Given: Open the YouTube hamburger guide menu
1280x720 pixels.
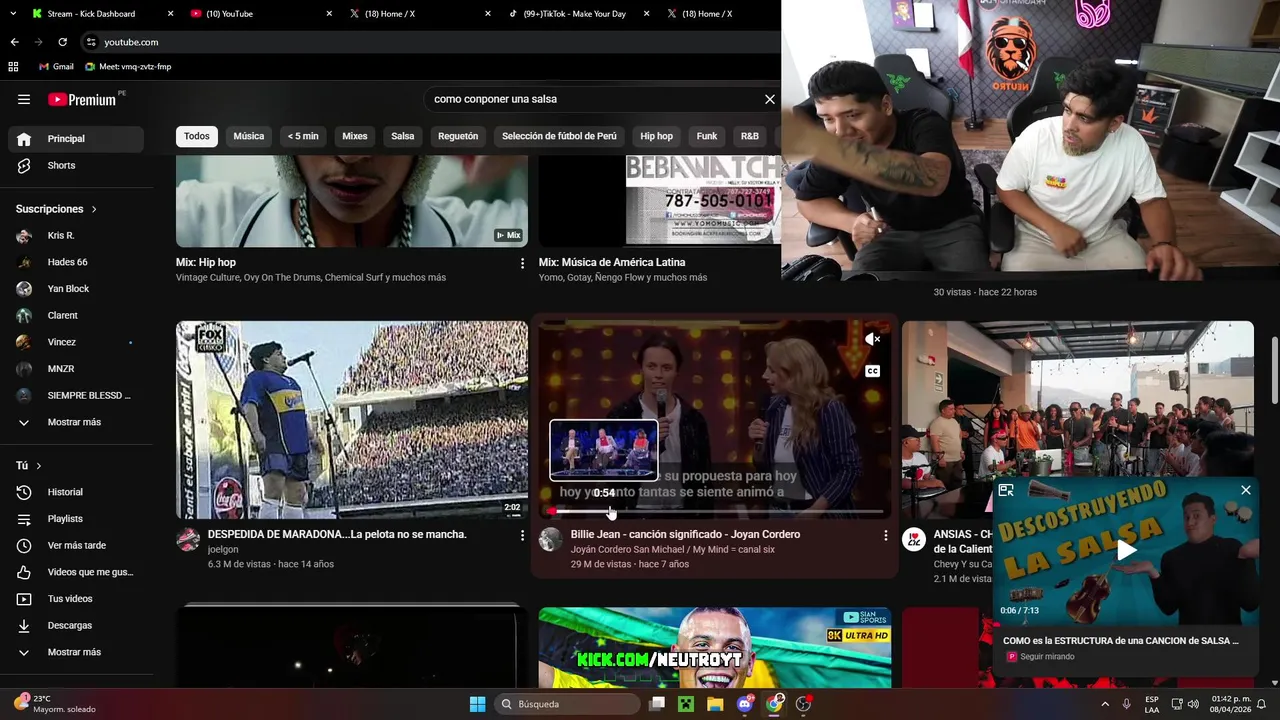Looking at the screenshot, I should (24, 99).
